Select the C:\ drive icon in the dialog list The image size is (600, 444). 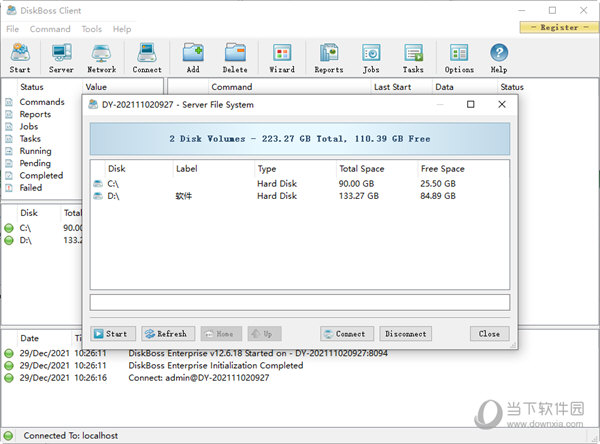point(98,184)
